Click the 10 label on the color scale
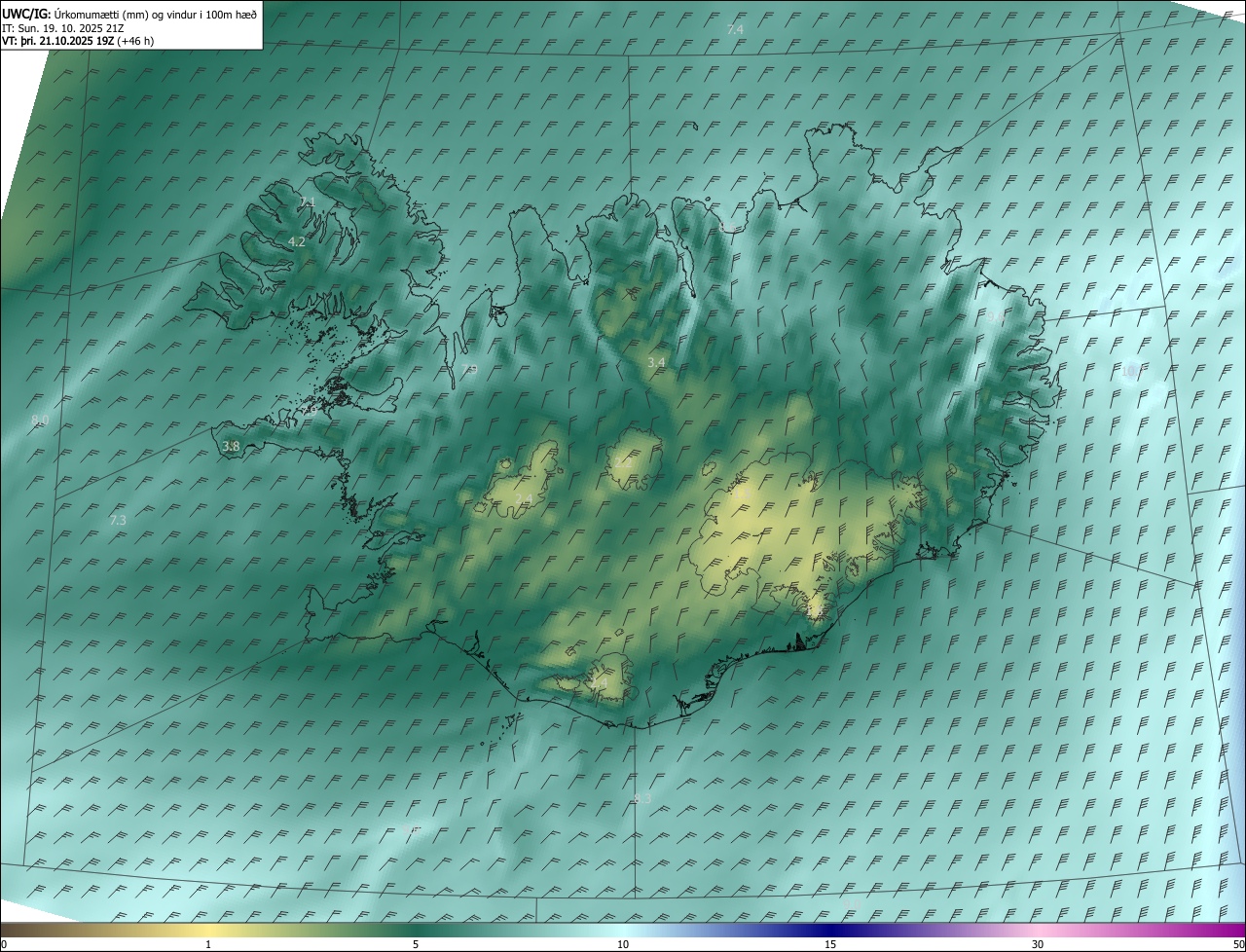1246x952 pixels. (623, 944)
